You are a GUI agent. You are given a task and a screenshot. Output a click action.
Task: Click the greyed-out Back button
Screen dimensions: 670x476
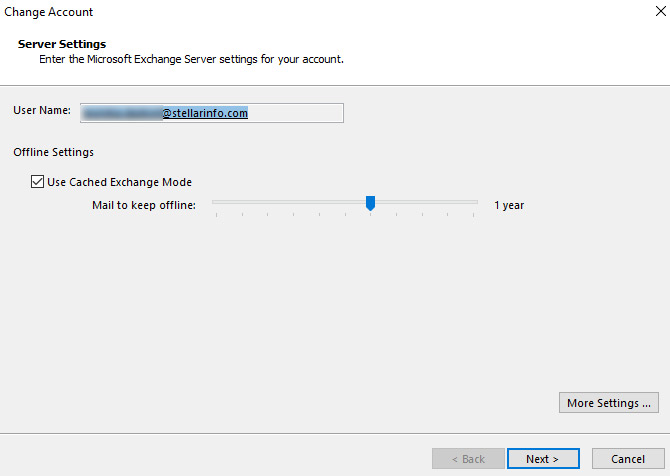point(468,459)
